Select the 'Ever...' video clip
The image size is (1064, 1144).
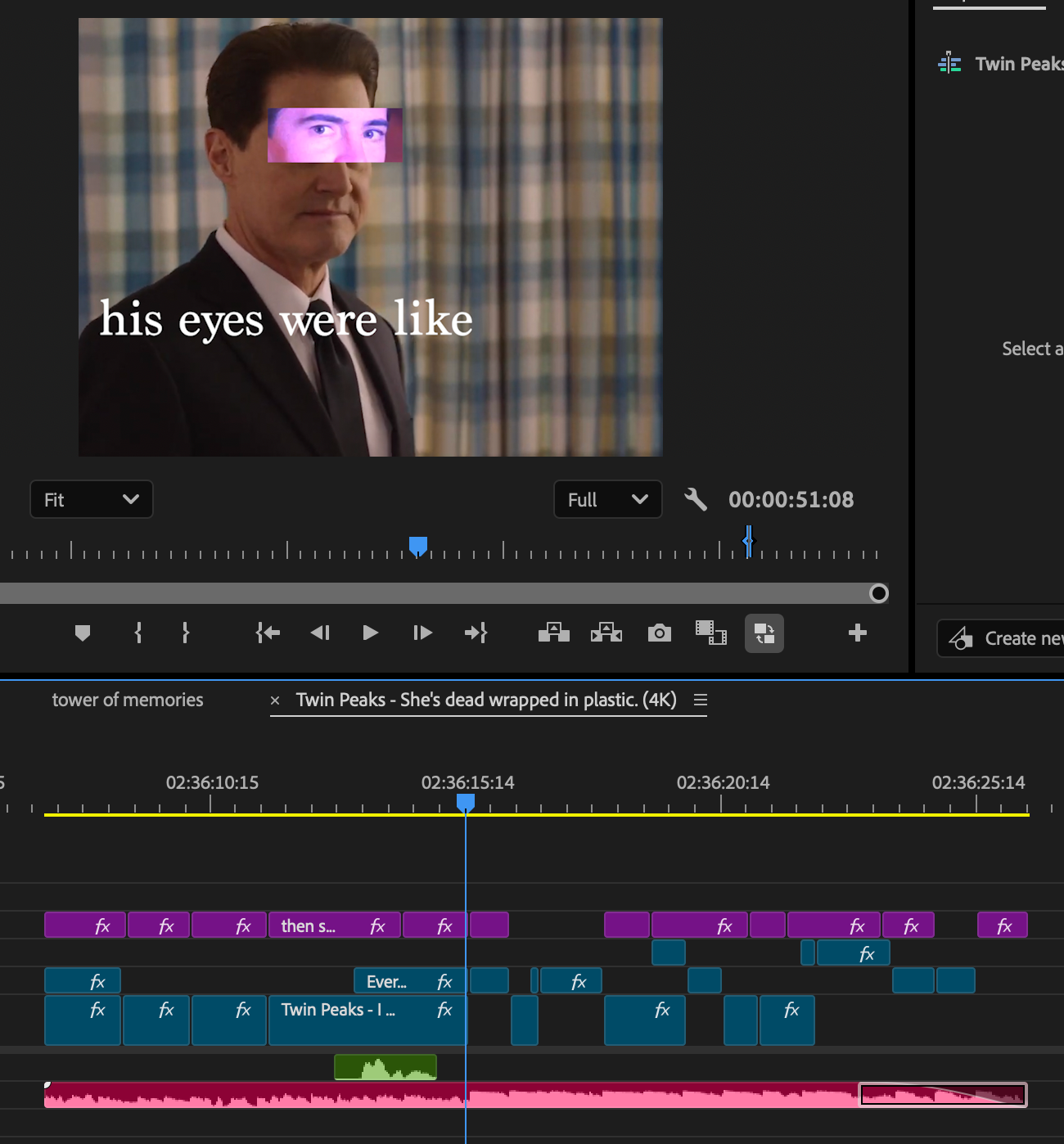click(409, 980)
